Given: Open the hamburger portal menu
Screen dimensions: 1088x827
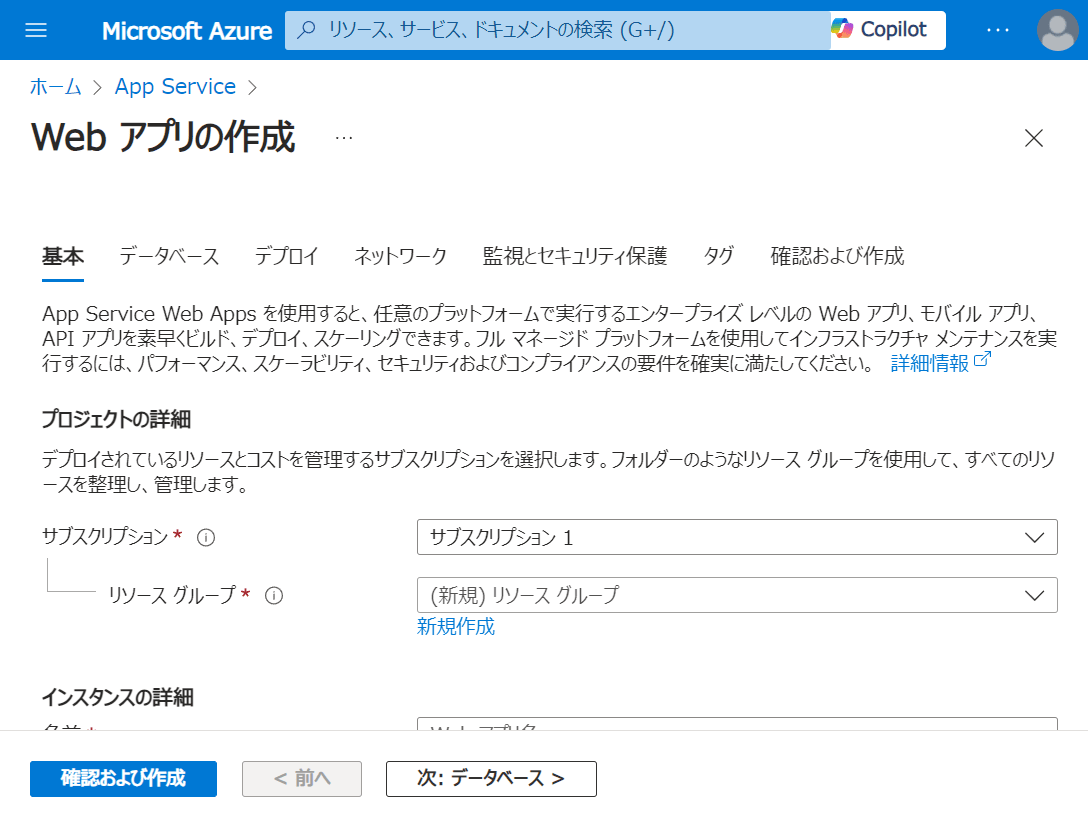Looking at the screenshot, I should pyautogui.click(x=36, y=31).
